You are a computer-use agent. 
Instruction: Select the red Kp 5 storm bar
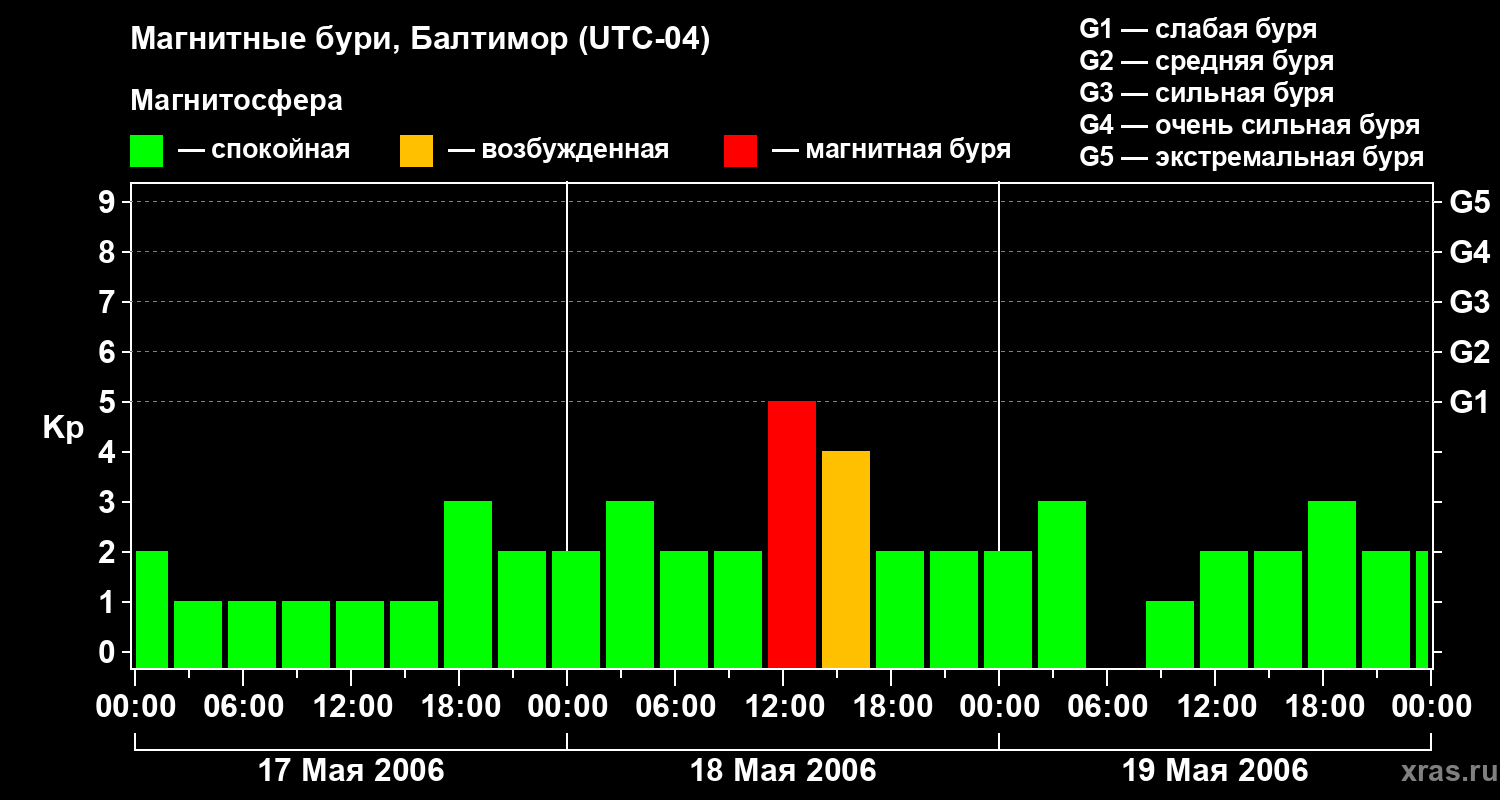click(792, 535)
